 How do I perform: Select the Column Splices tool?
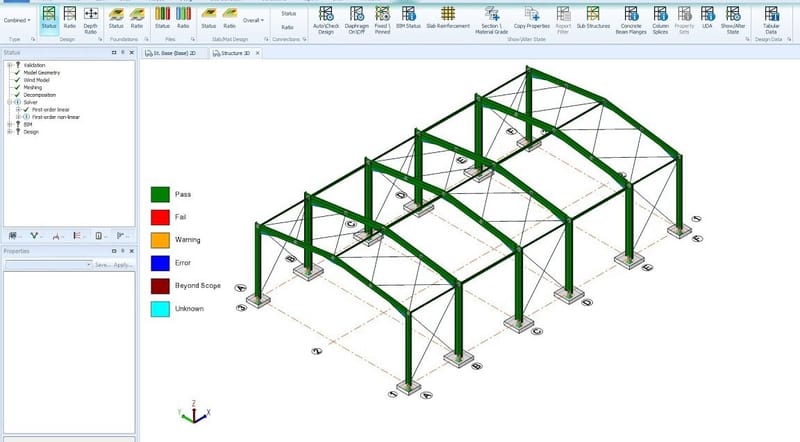click(660, 20)
